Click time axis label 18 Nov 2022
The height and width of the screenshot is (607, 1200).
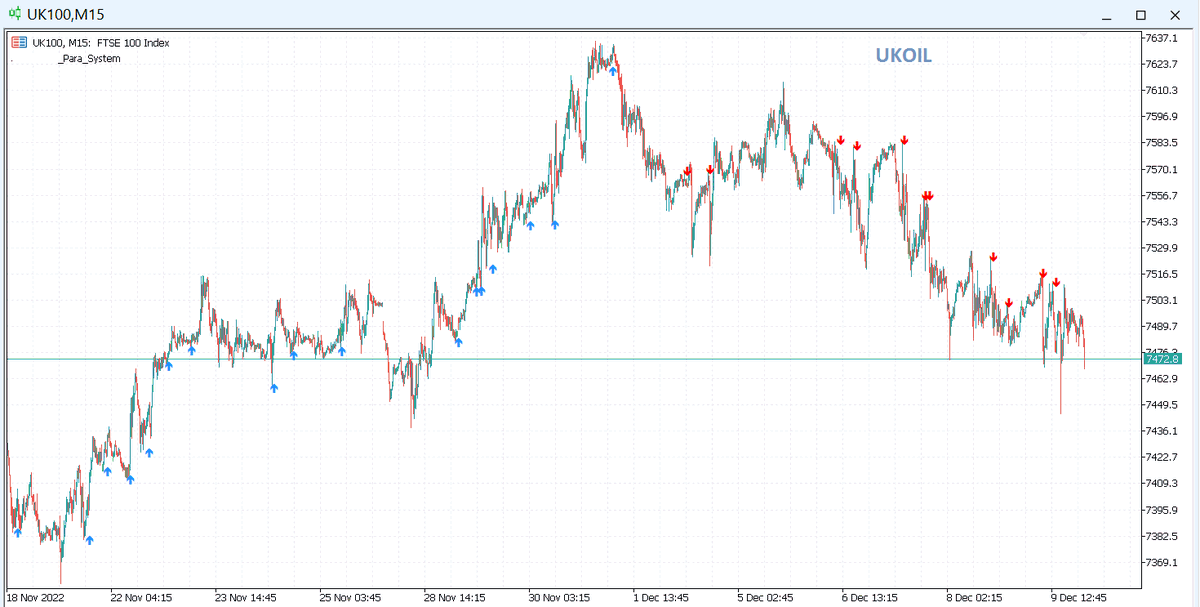[x=36, y=598]
